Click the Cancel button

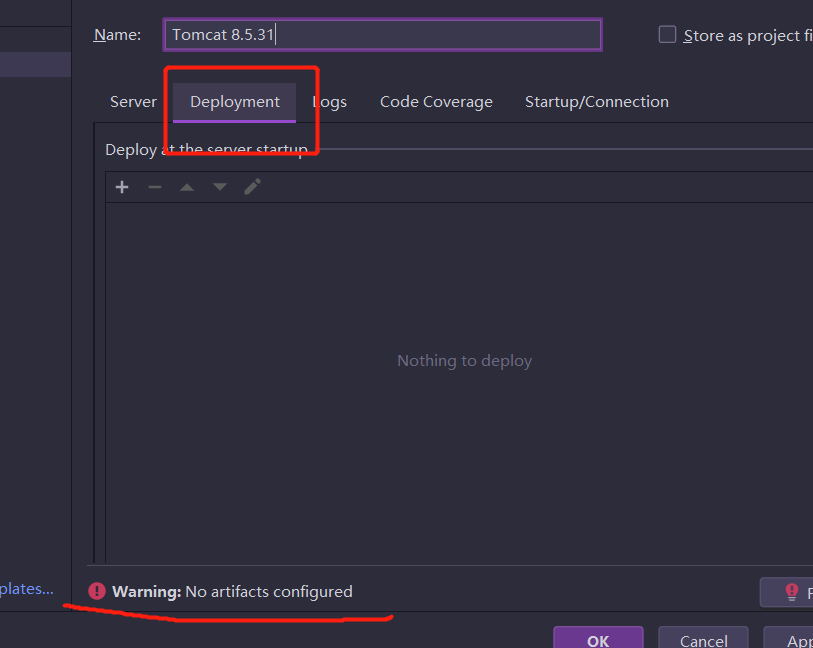click(x=703, y=639)
